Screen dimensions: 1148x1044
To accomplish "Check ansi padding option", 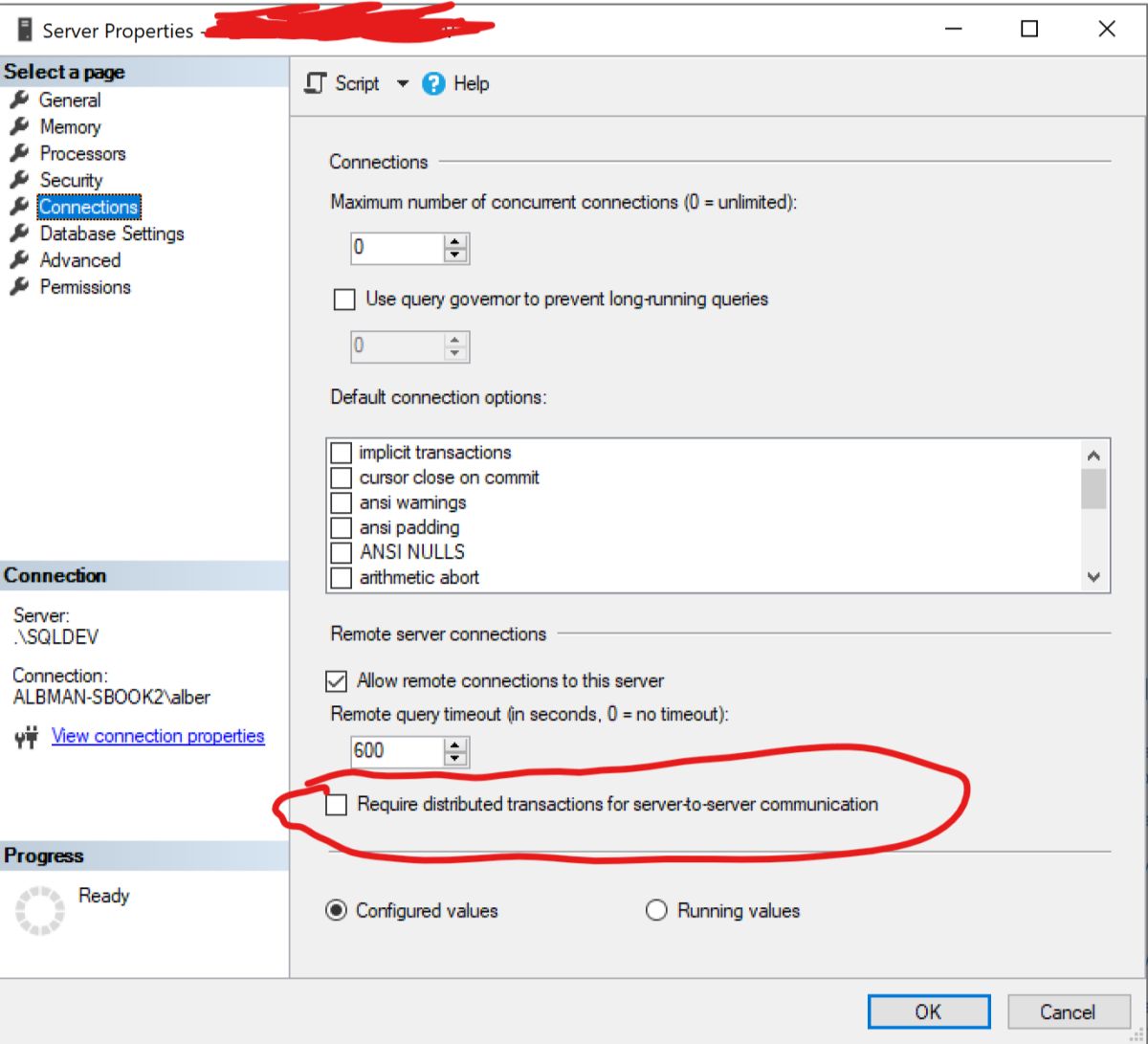I will pyautogui.click(x=341, y=527).
